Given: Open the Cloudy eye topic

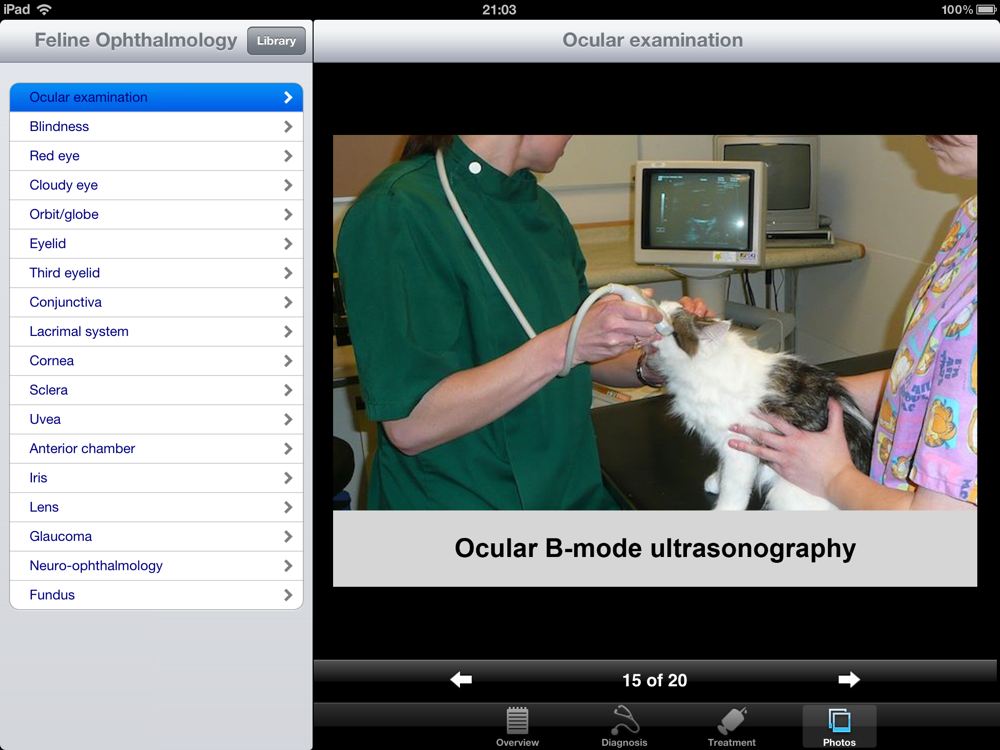Looking at the screenshot, I should click(156, 185).
